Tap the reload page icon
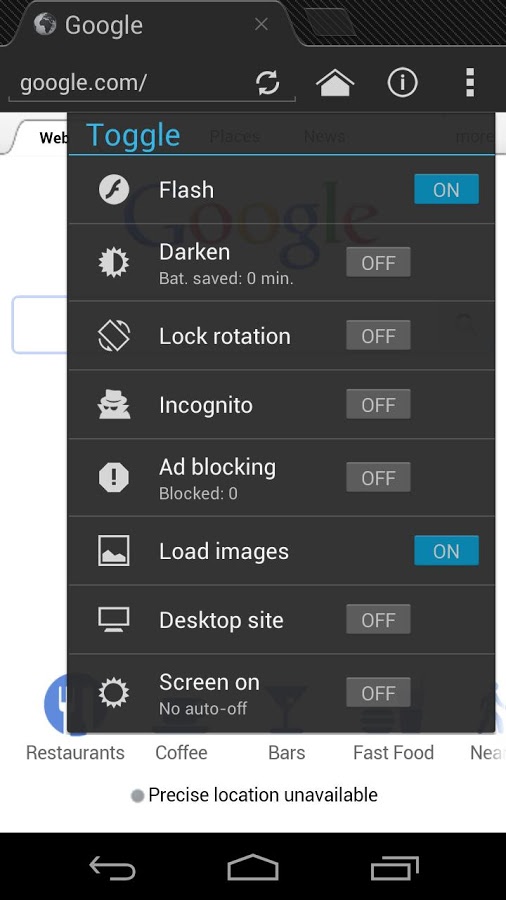Viewport: 506px width, 900px height. pos(267,83)
